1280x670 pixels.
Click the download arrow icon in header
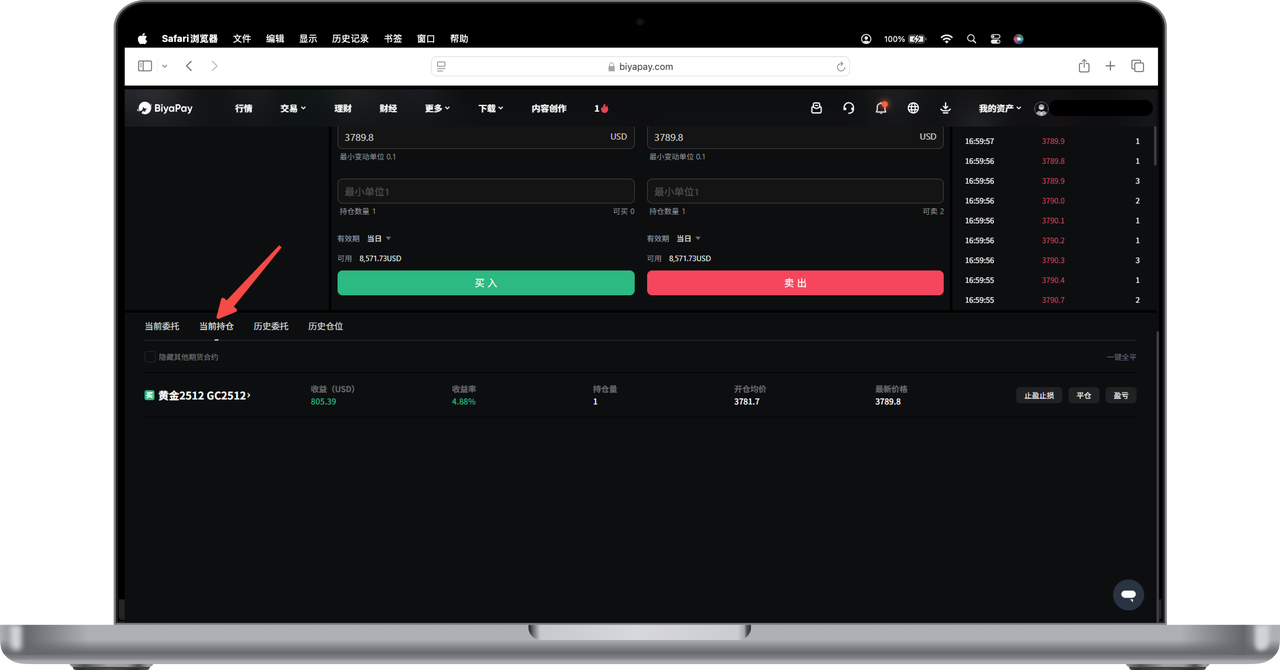tap(945, 108)
